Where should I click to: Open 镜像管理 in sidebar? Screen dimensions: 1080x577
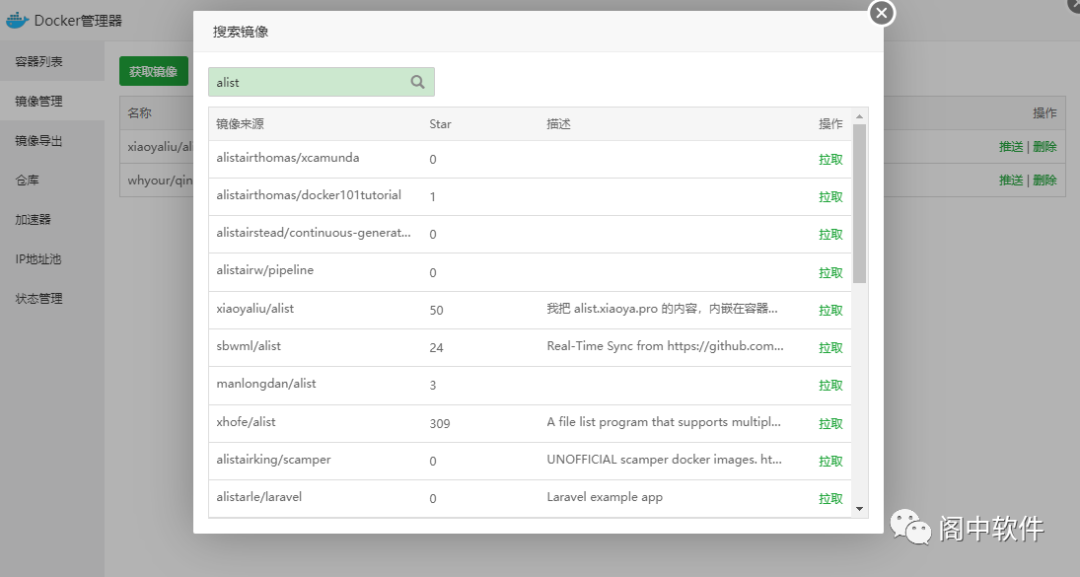(39, 101)
